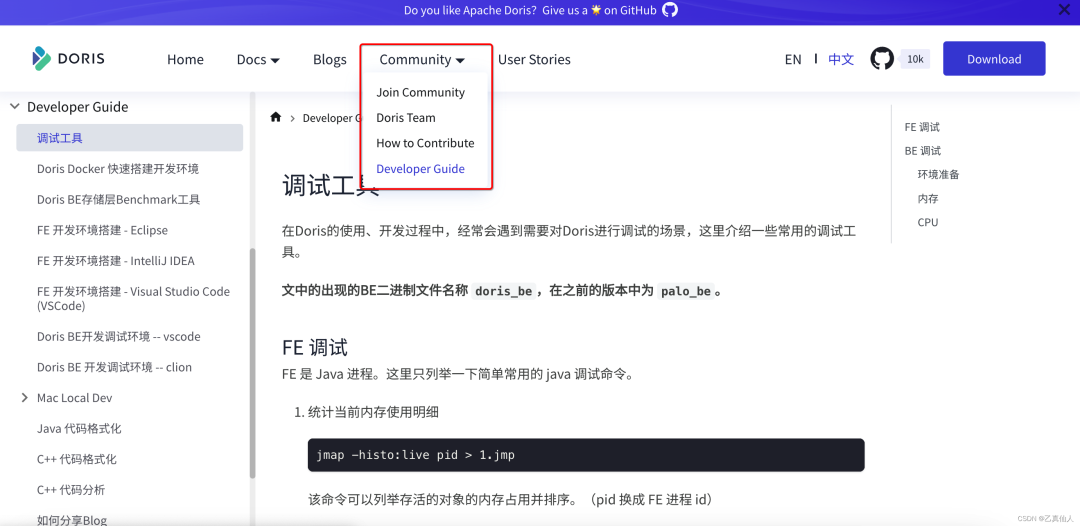Image resolution: width=1080 pixels, height=526 pixels.
Task: Open FE 开发环境搭建 - Eclipse
Action: click(102, 230)
